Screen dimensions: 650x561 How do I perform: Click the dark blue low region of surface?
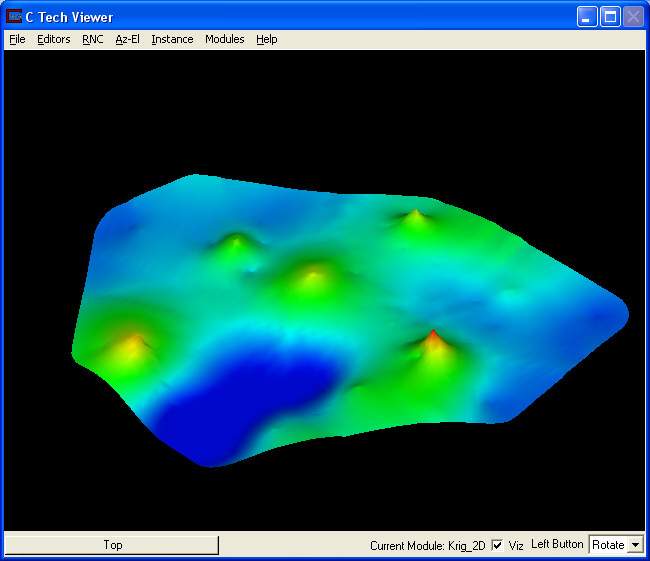(249, 398)
